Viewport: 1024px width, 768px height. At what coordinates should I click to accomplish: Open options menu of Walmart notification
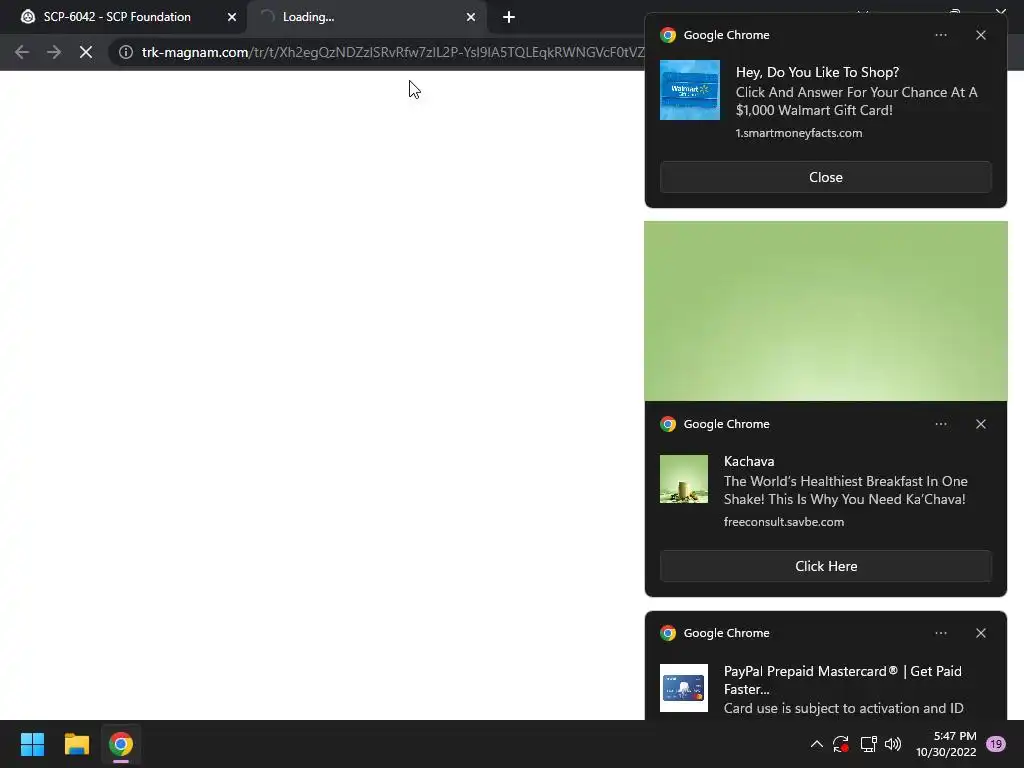(940, 35)
